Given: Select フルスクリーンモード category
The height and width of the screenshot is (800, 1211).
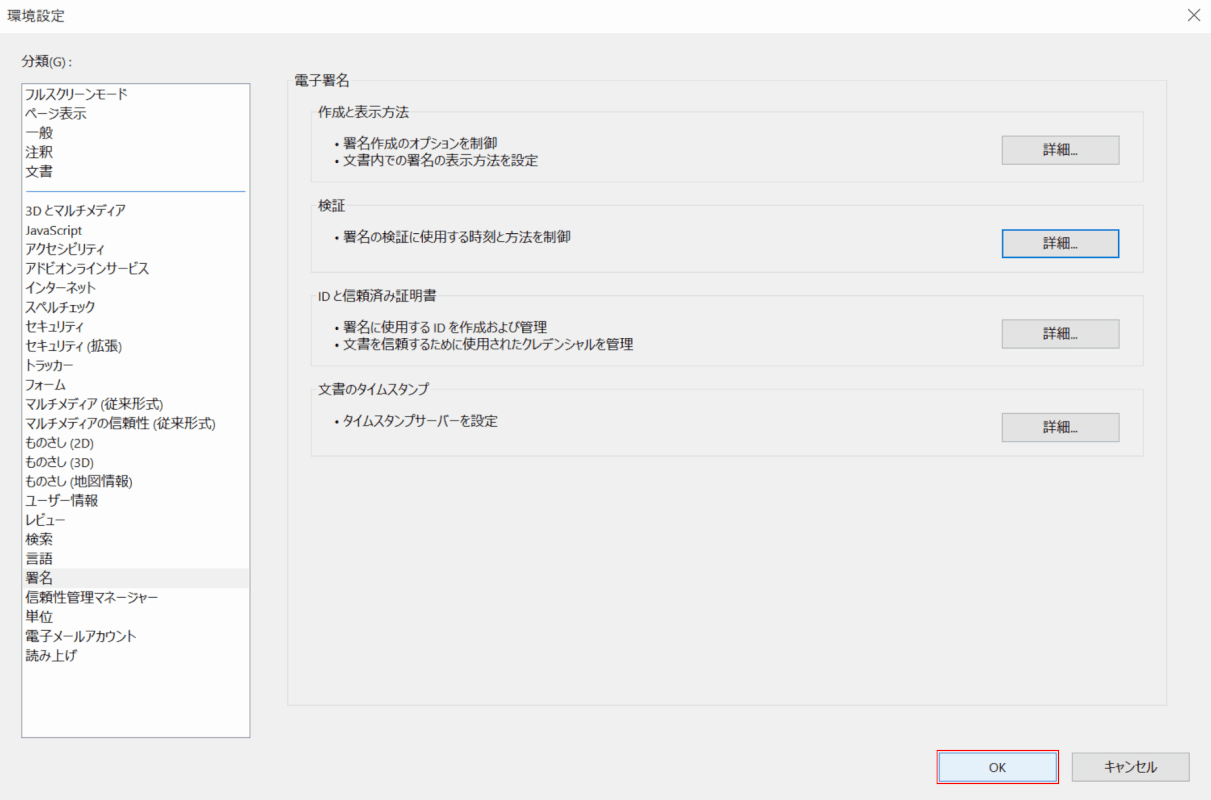Looking at the screenshot, I should tap(78, 93).
